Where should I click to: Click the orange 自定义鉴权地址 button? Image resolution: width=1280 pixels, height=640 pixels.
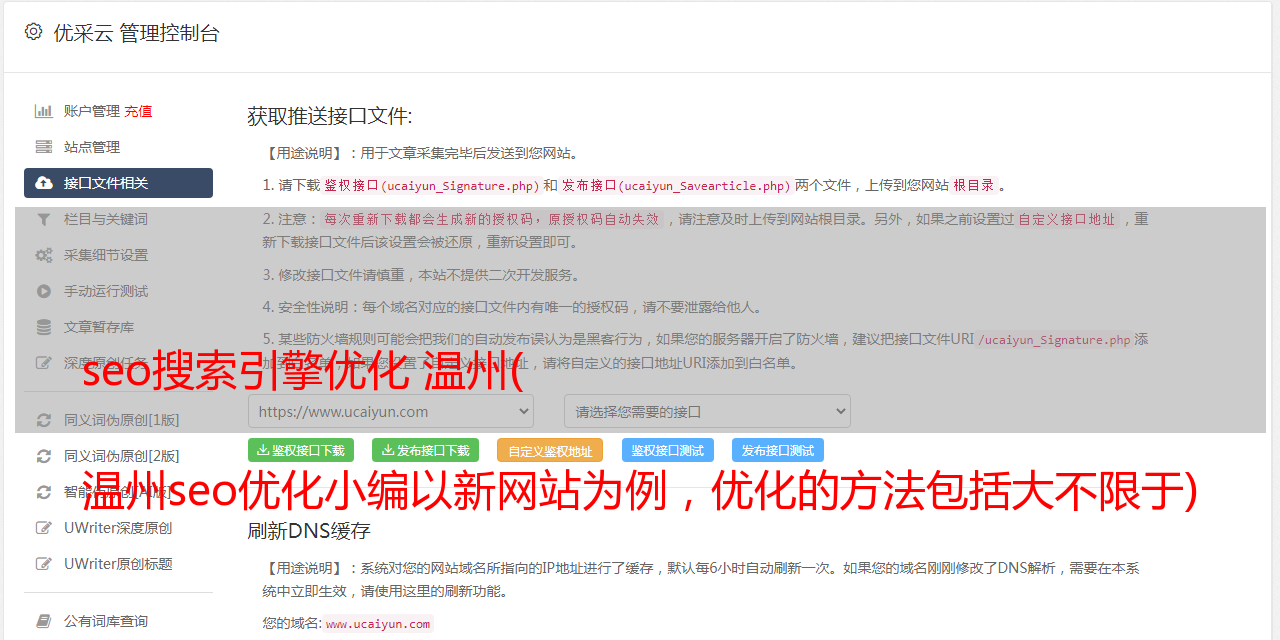[550, 450]
